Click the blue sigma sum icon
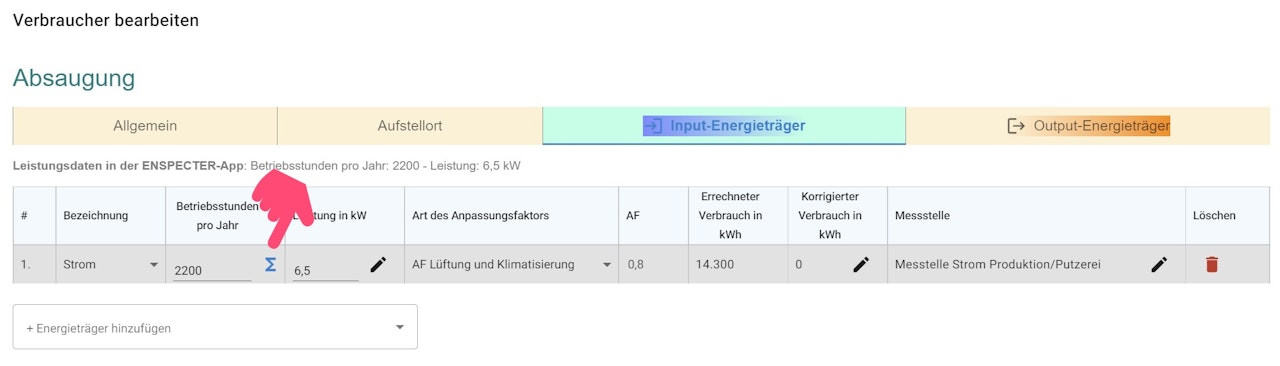Screen dimensions: 1280x366 pyautogui.click(x=270, y=265)
